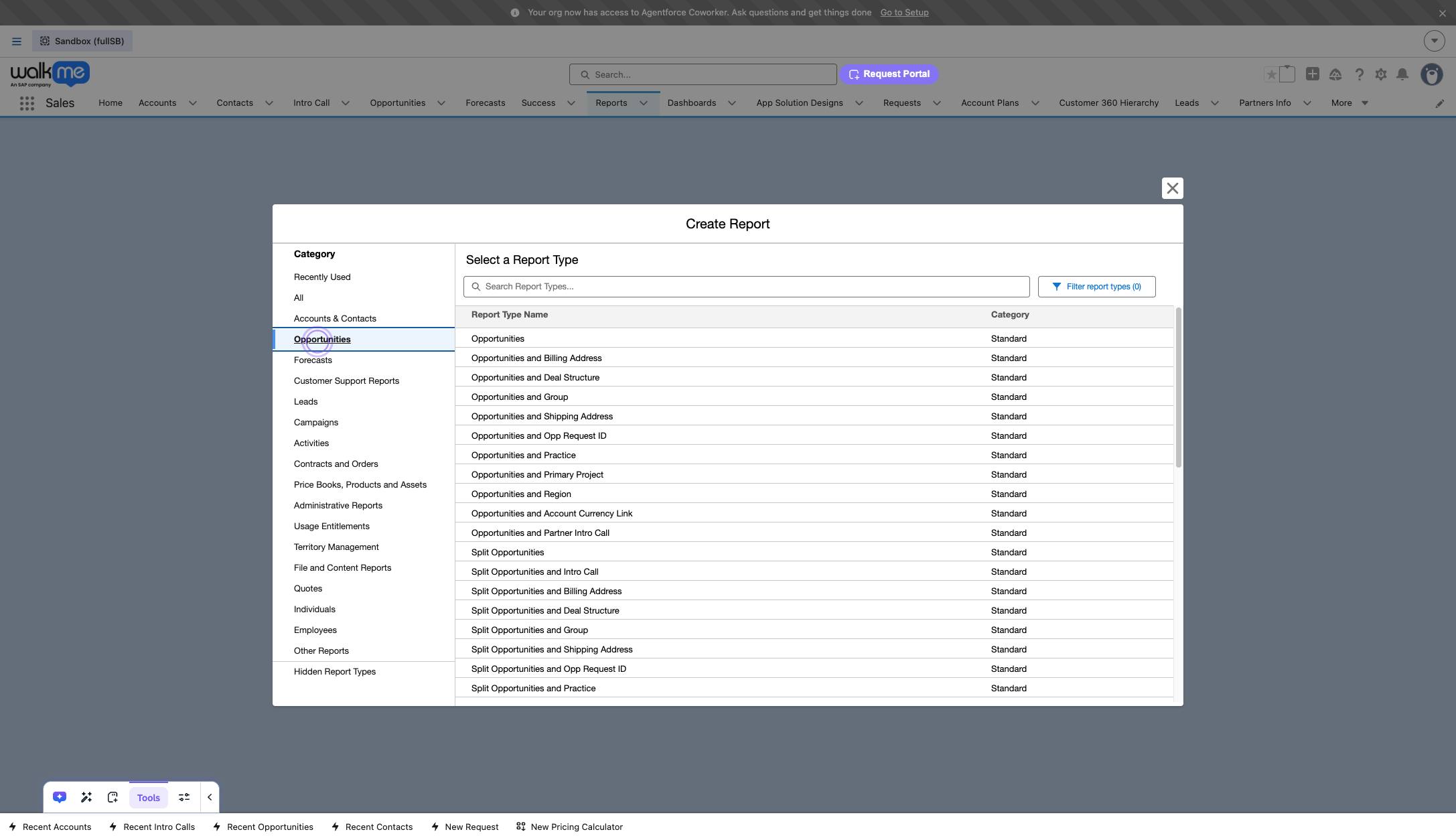Image resolution: width=1456 pixels, height=840 pixels.
Task: Expand the Reports tab chevron
Action: (644, 103)
